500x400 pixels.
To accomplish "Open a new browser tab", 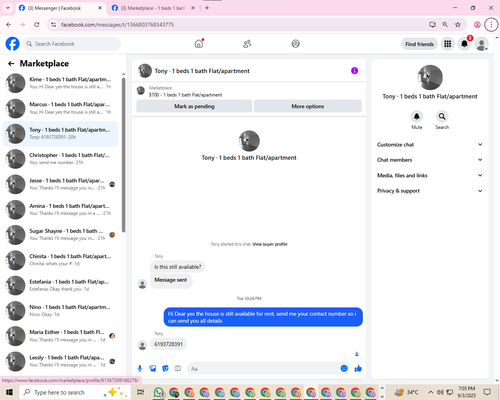I will (x=207, y=8).
